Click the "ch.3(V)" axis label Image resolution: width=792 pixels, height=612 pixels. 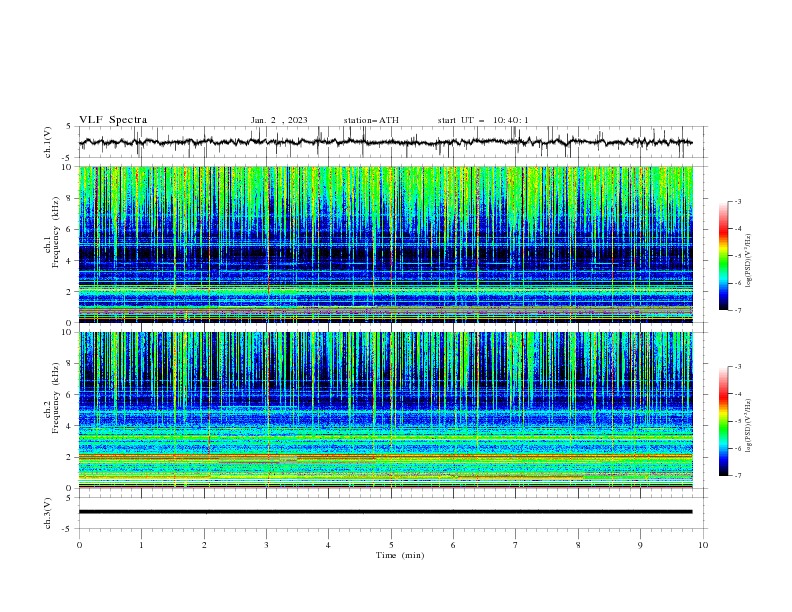tap(48, 513)
